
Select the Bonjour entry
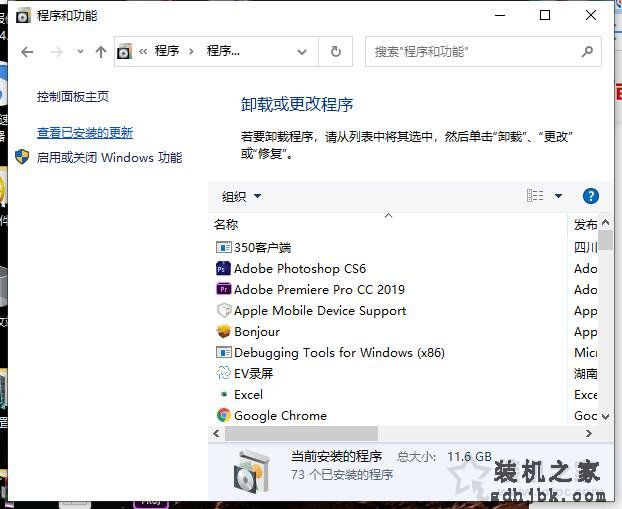(x=257, y=332)
